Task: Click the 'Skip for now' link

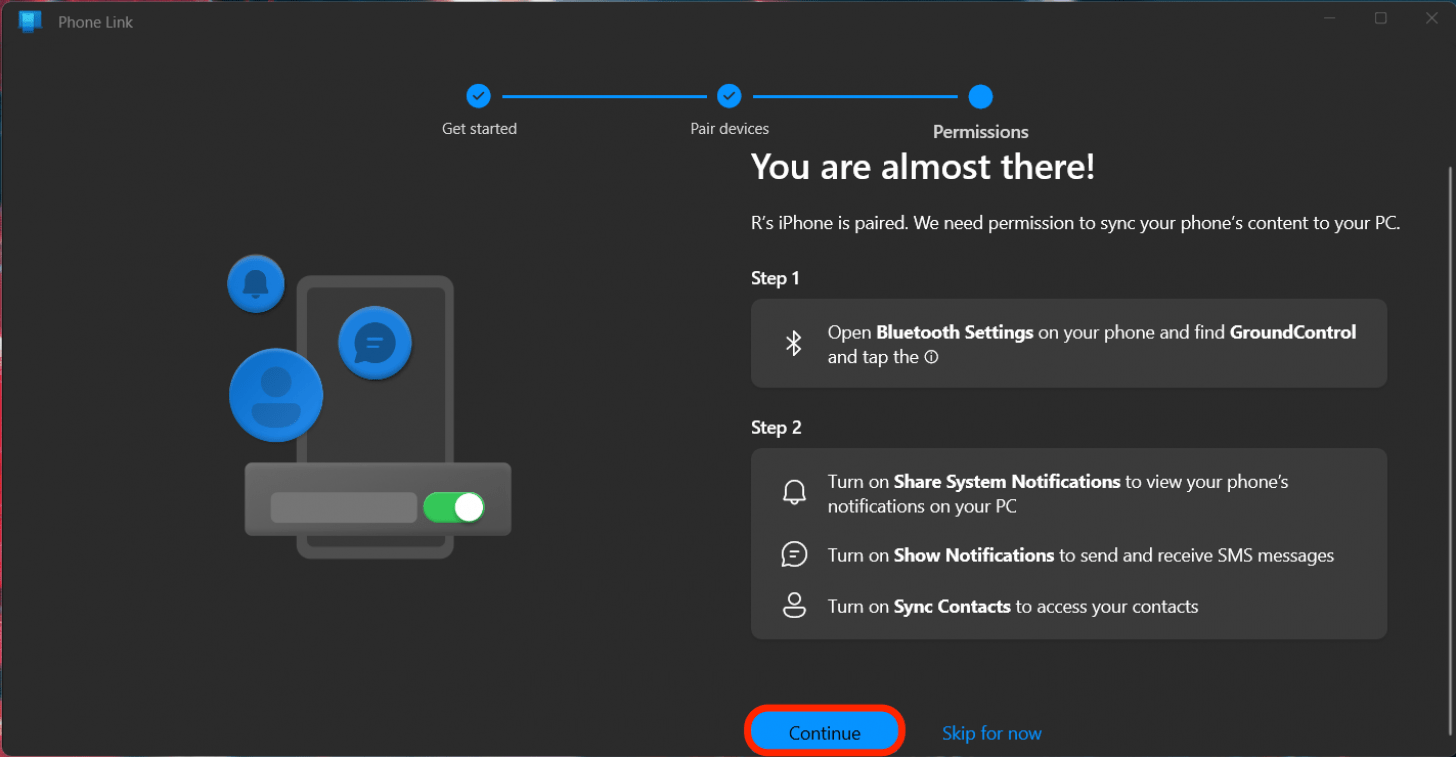Action: (991, 733)
